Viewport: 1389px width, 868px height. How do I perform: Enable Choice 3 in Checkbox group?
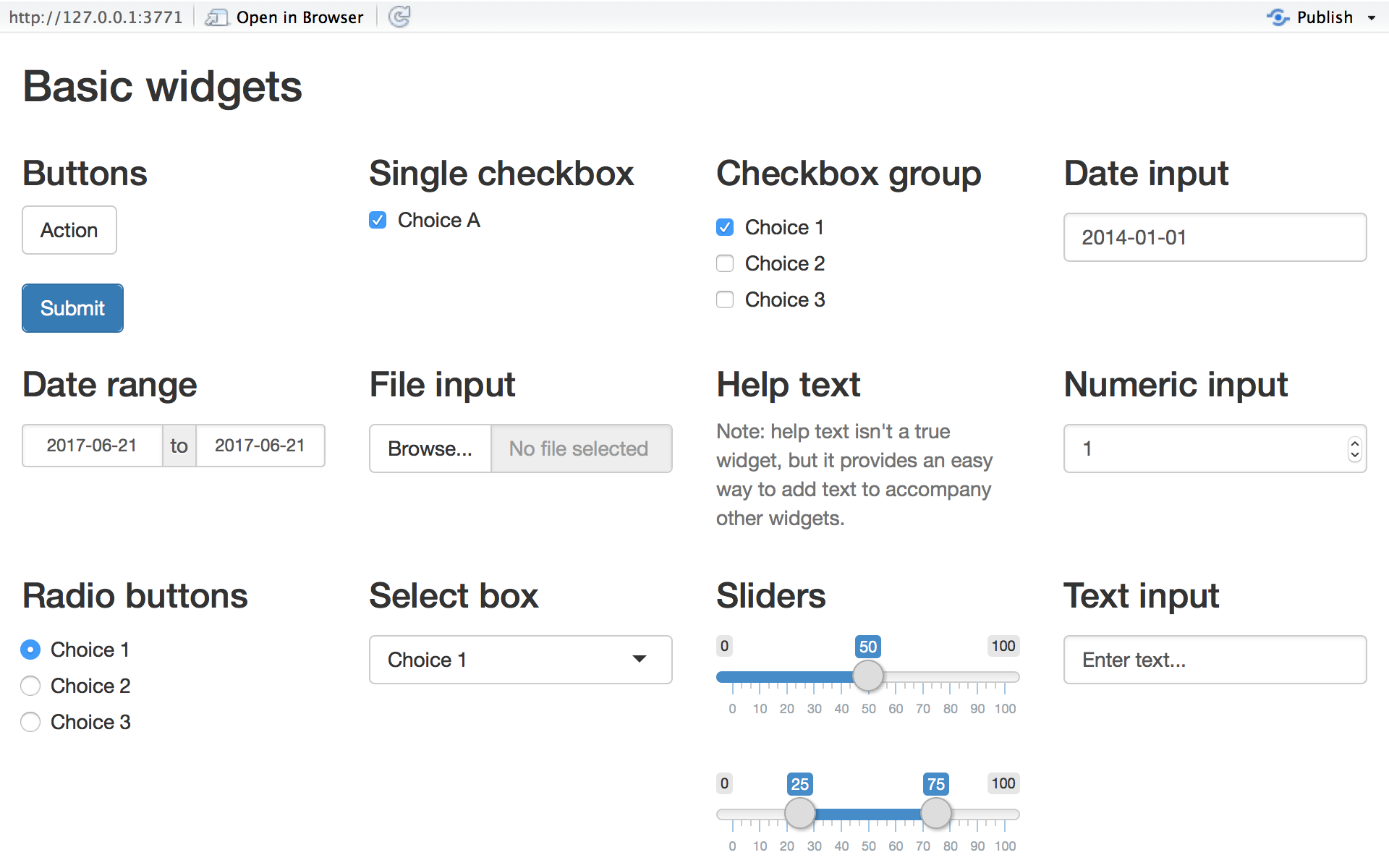[x=725, y=299]
